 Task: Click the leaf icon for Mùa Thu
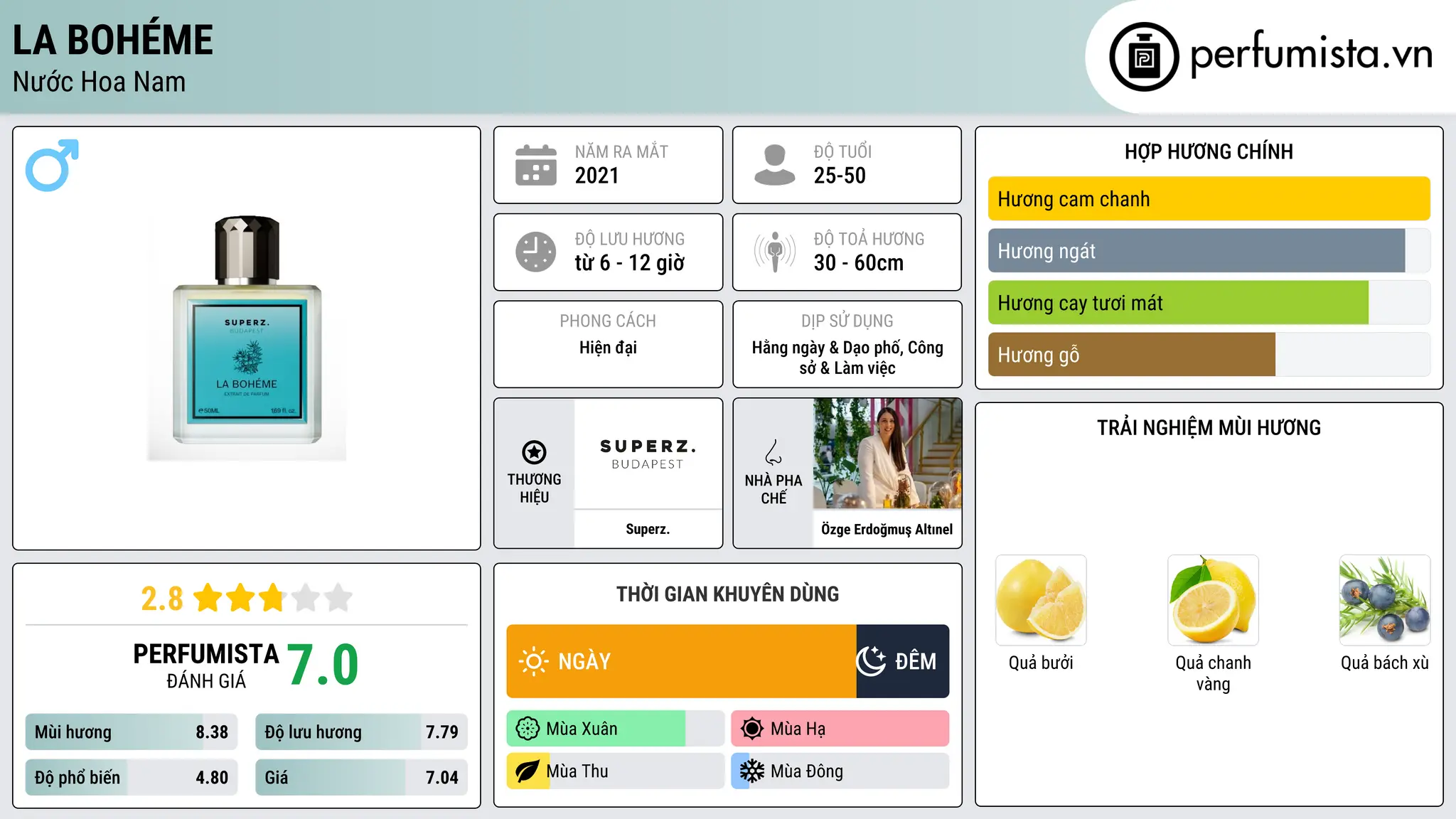click(528, 771)
